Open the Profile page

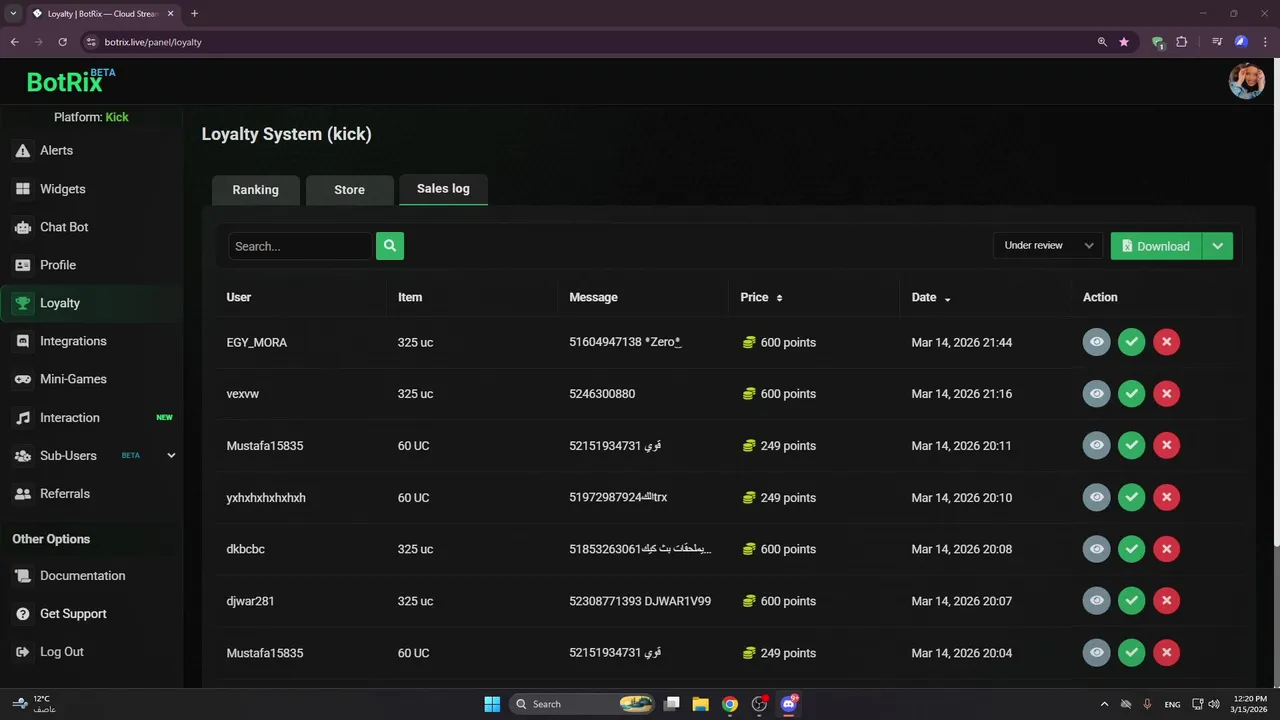point(58,265)
